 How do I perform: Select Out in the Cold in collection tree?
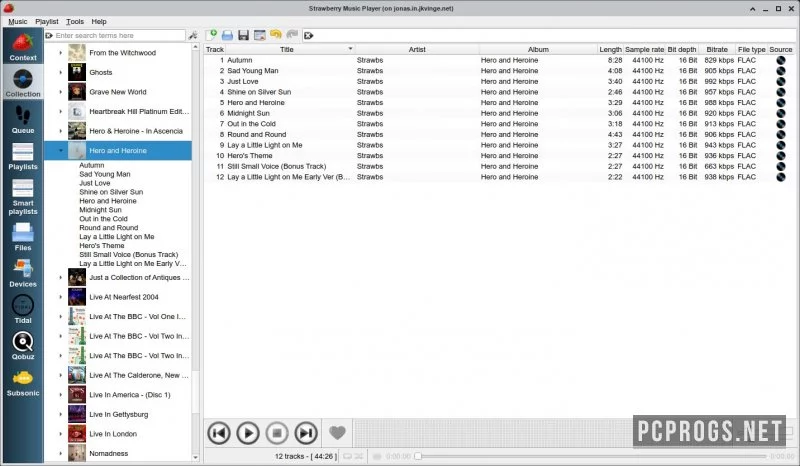point(104,219)
